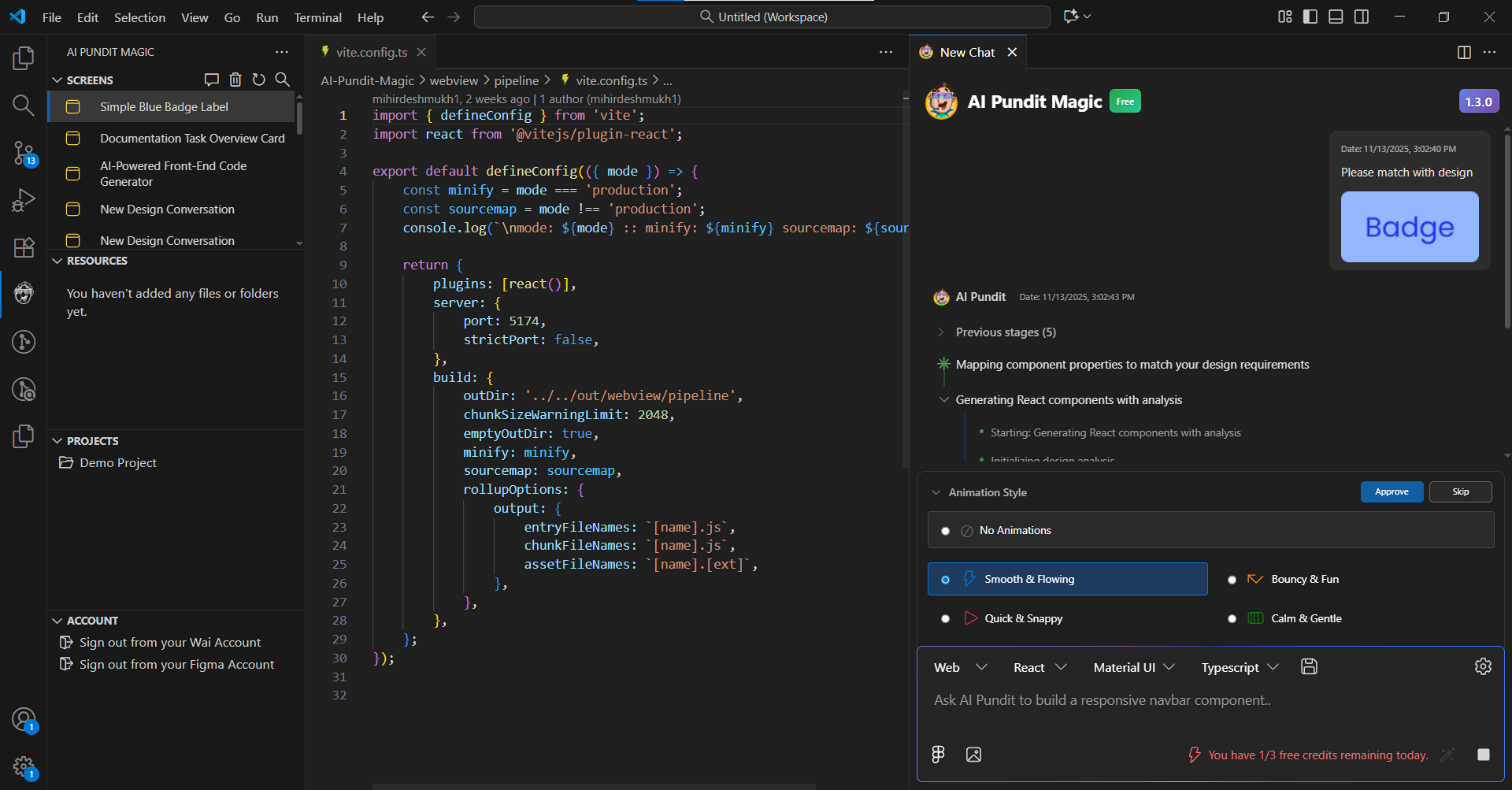The width and height of the screenshot is (1512, 790).
Task: Open the Terminal menu
Action: click(317, 17)
